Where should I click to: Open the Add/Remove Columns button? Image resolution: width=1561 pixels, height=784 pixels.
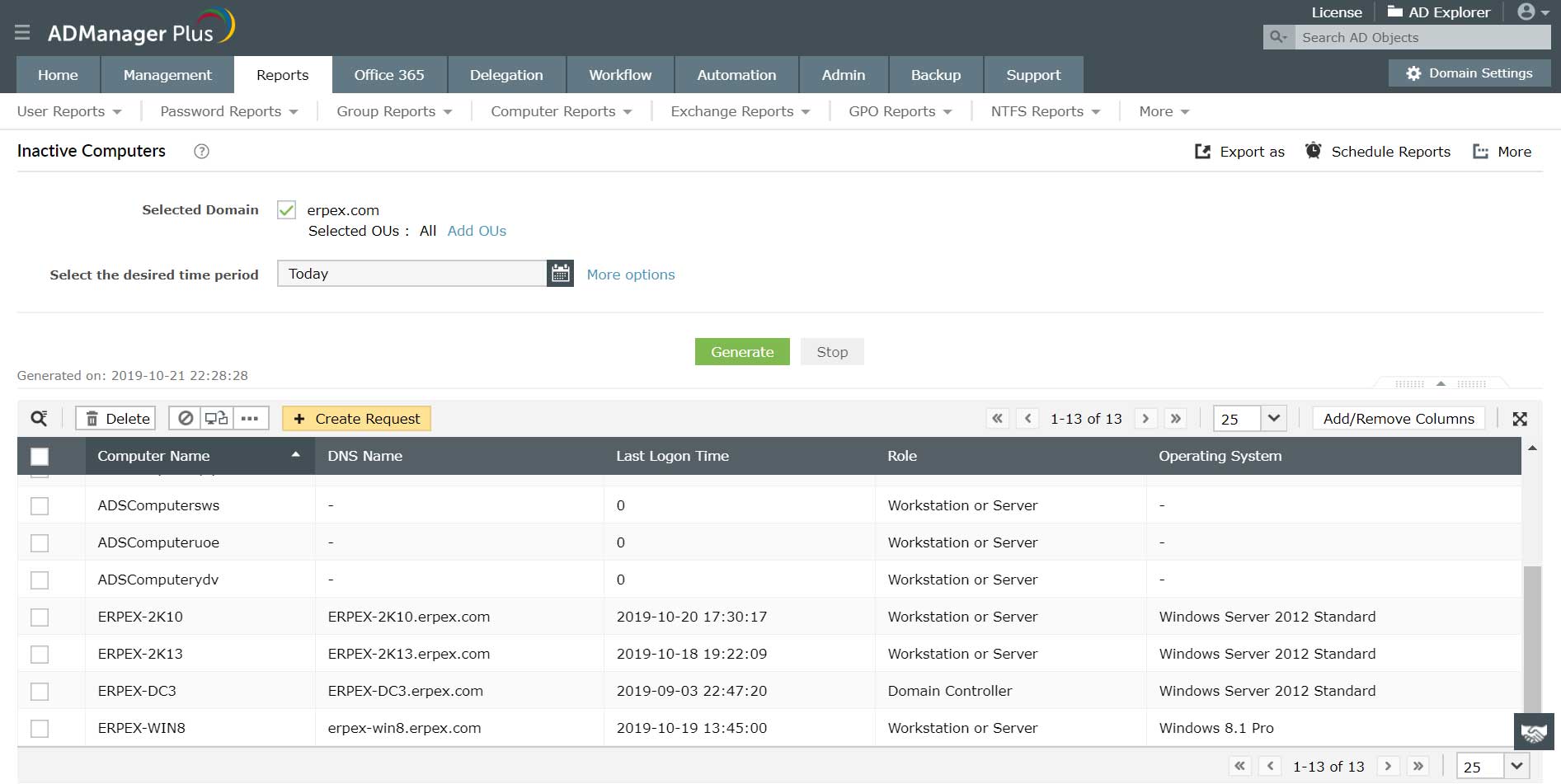click(x=1399, y=419)
